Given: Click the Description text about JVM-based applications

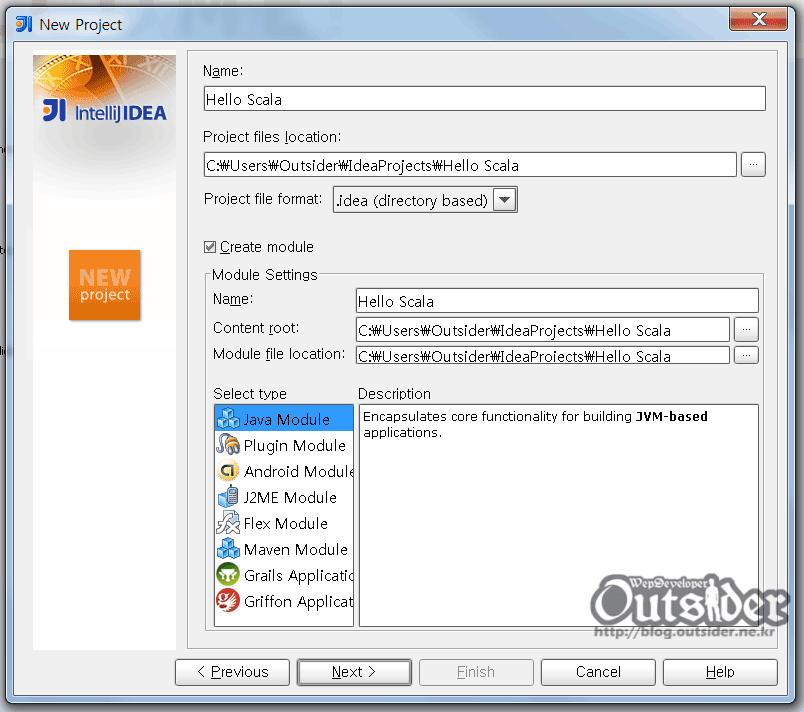Looking at the screenshot, I should pos(535,424).
